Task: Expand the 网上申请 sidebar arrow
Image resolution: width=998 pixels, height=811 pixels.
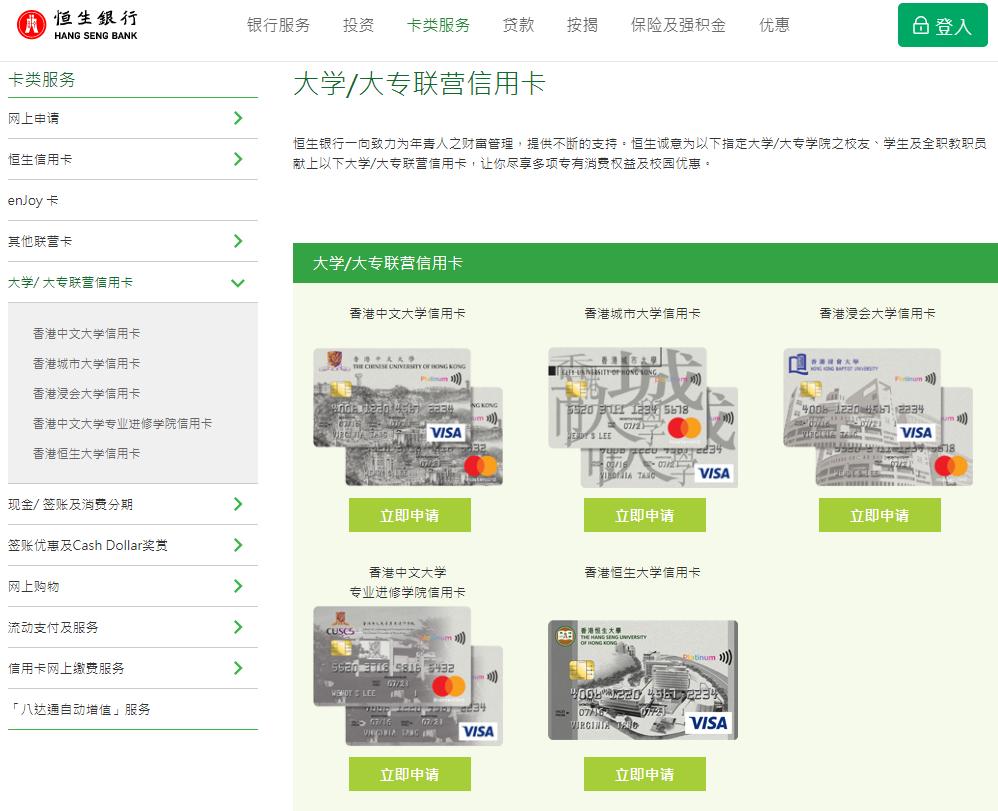Action: click(238, 118)
